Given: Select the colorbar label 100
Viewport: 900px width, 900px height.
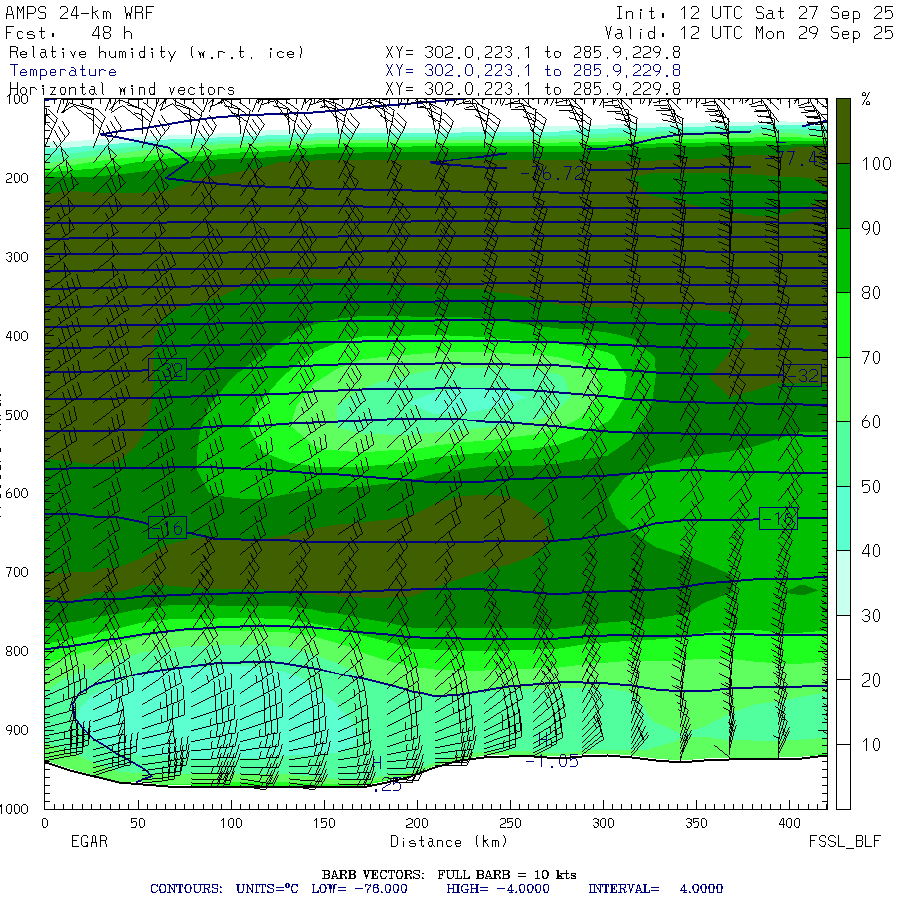Looking at the screenshot, I should 876,164.
